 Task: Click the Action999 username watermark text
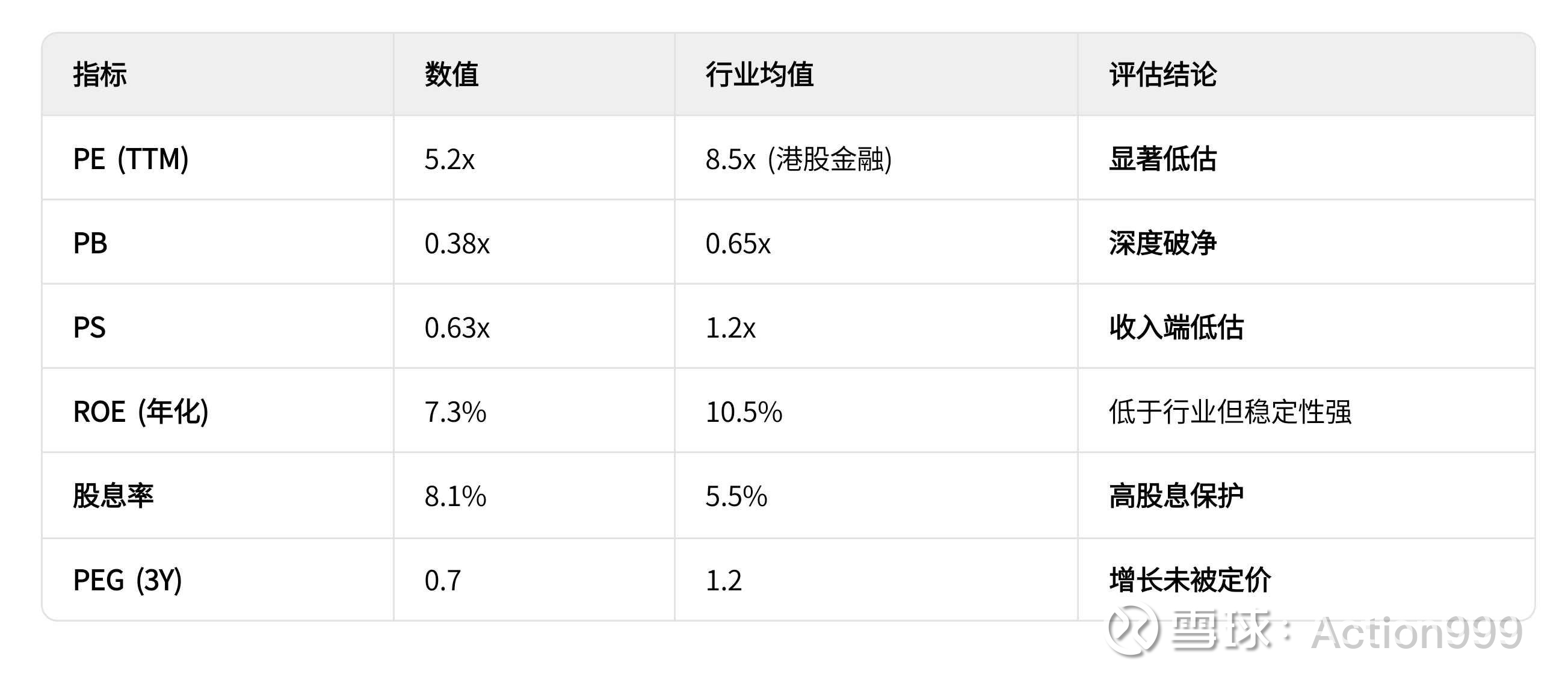coord(1416,633)
